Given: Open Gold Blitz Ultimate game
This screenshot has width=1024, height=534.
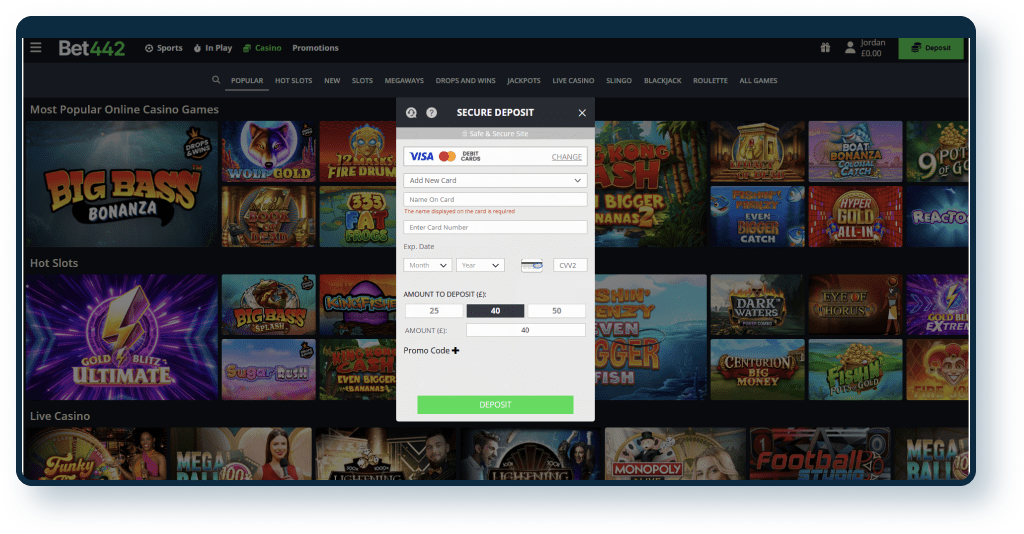Looking at the screenshot, I should pyautogui.click(x=121, y=338).
